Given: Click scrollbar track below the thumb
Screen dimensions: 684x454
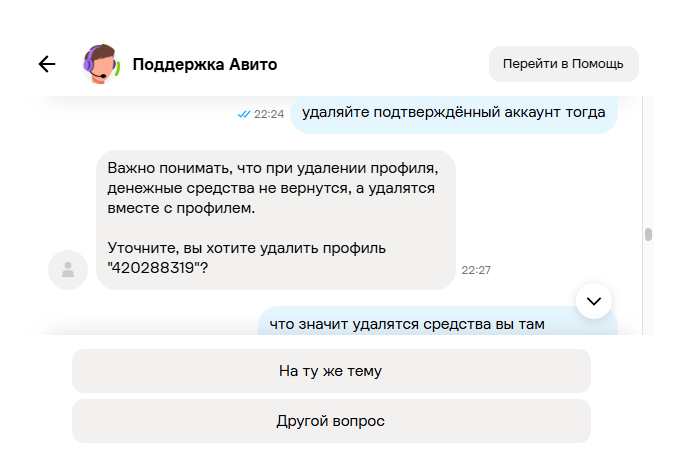Looking at the screenshot, I should click(x=648, y=288).
